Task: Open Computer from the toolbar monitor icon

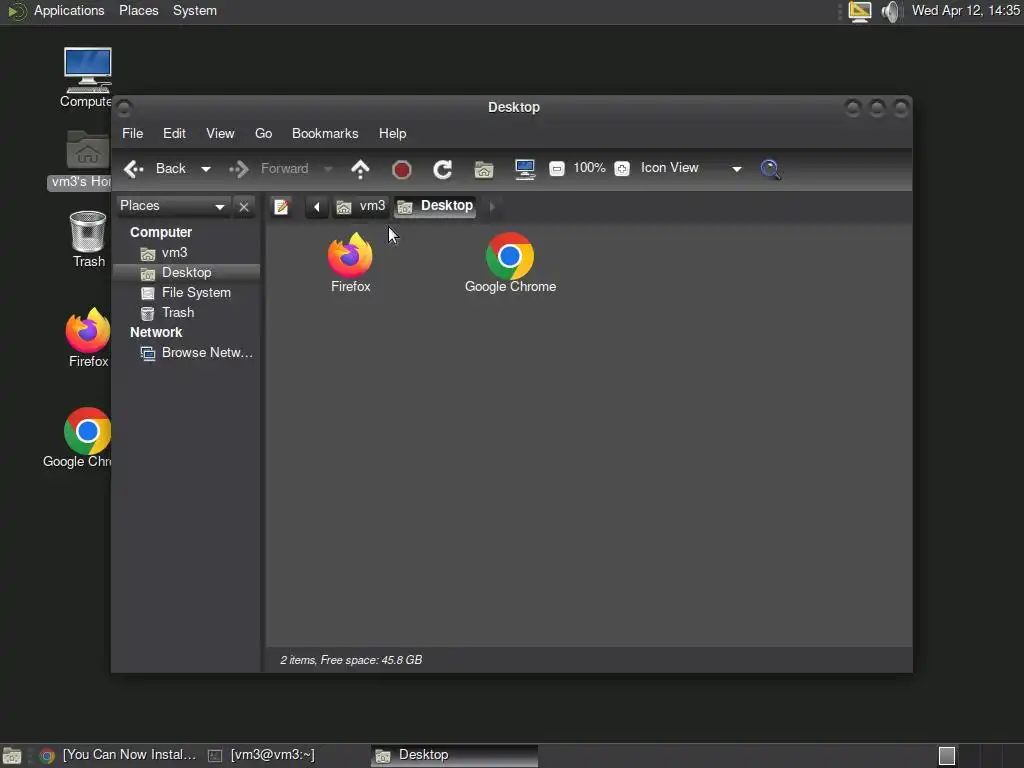Action: tap(525, 169)
